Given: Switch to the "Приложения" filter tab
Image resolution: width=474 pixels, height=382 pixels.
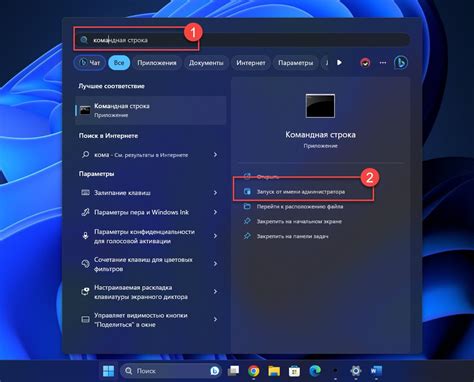Looking at the screenshot, I should [x=157, y=63].
